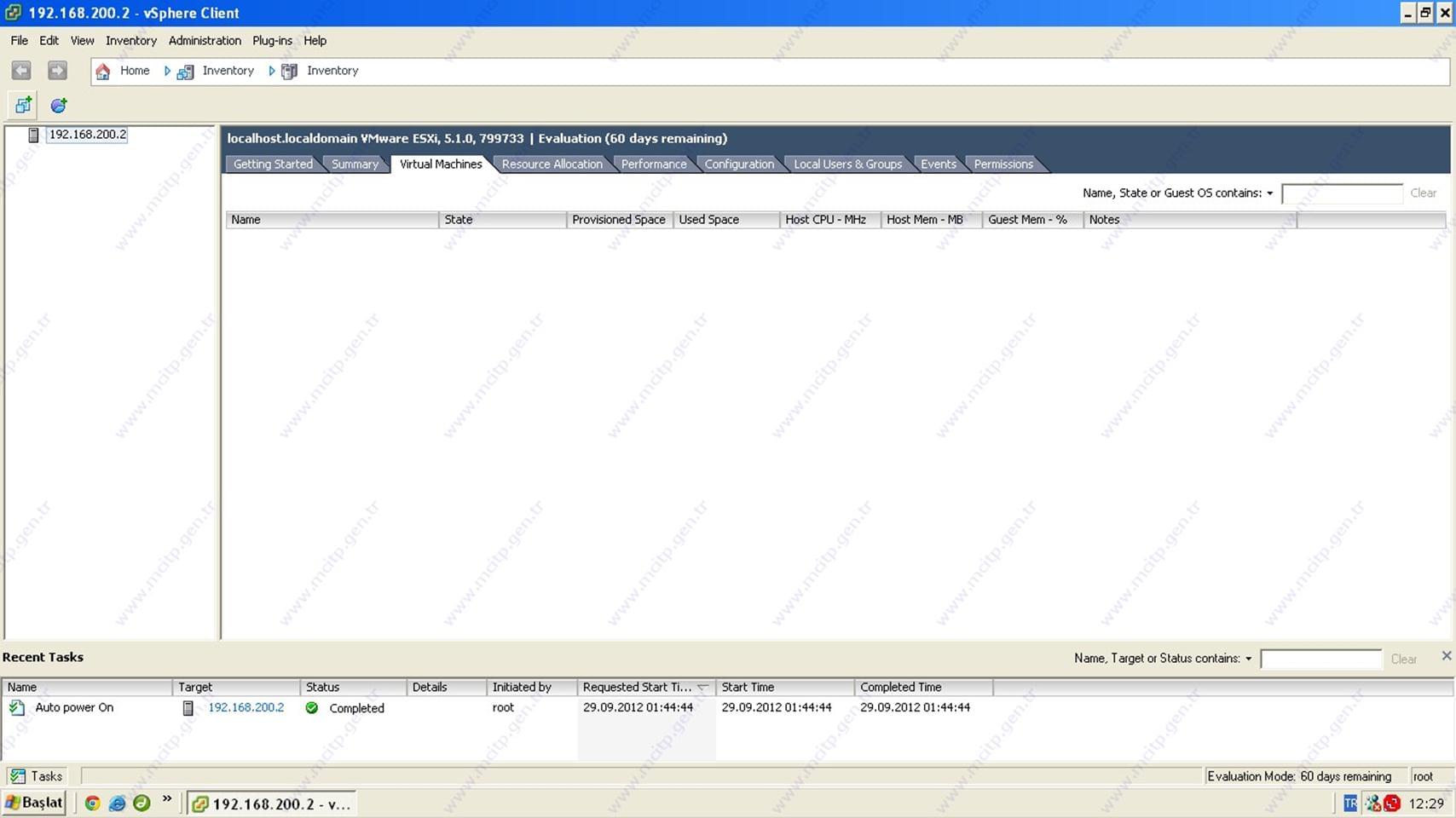Switch to the Events tab
Screen dimensions: 1456x818
coord(938,164)
